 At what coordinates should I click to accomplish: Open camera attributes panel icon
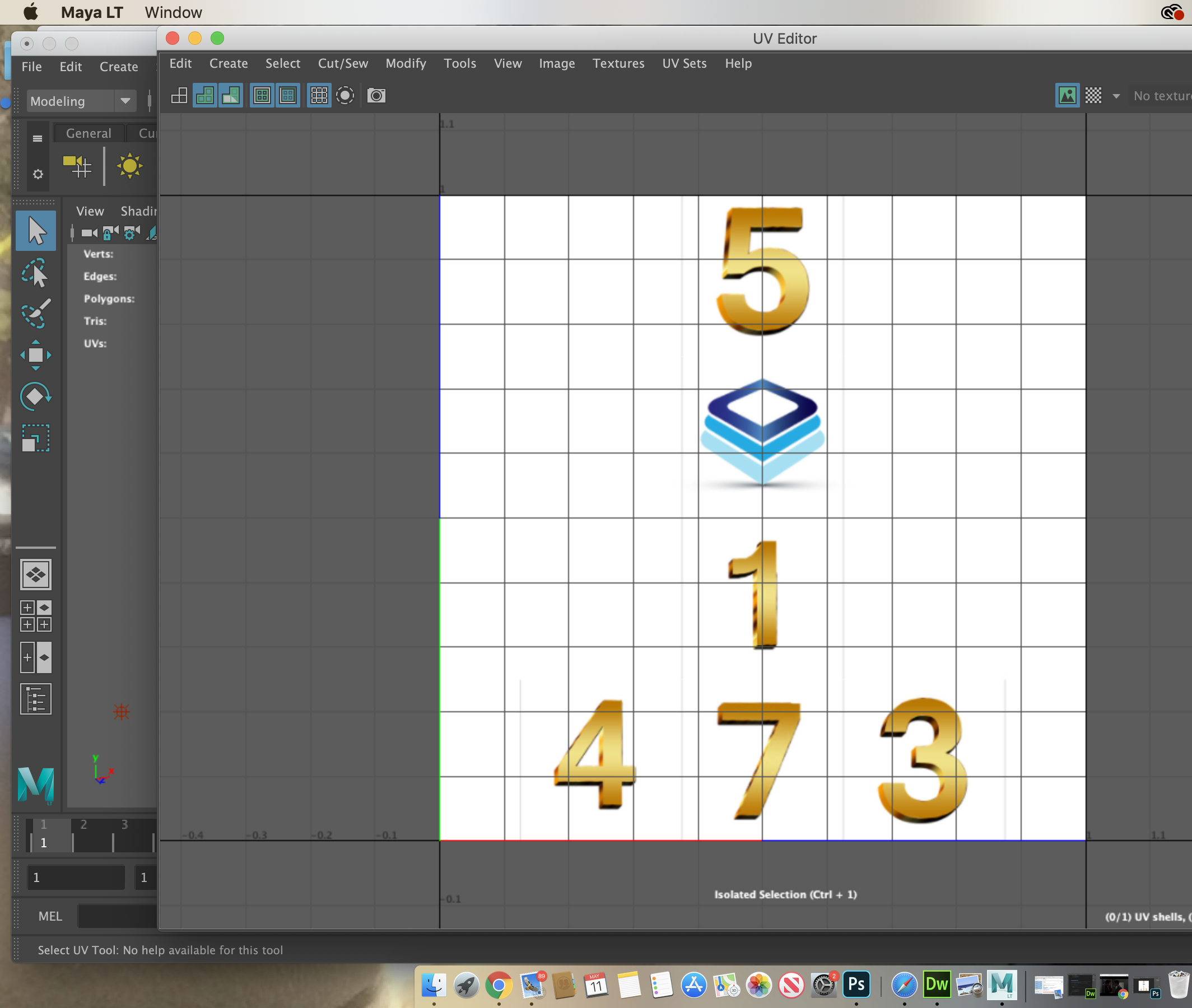[132, 232]
